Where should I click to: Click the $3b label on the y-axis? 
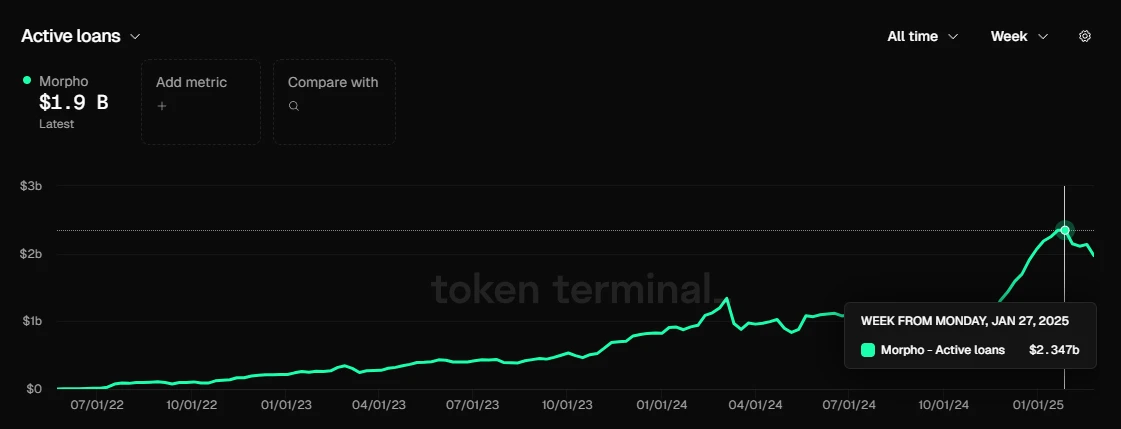[32, 186]
